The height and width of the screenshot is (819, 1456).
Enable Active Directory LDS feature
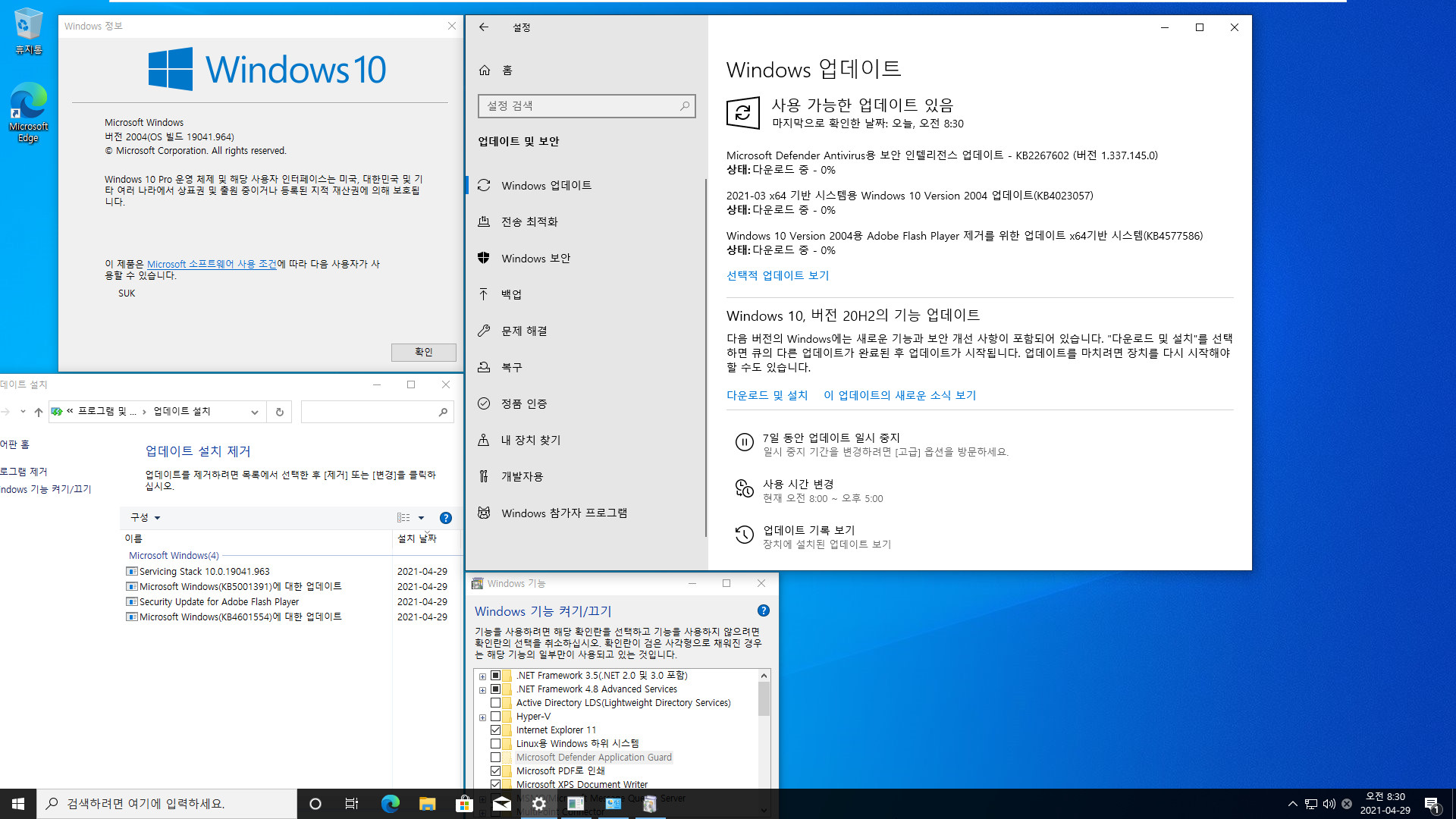coord(495,703)
